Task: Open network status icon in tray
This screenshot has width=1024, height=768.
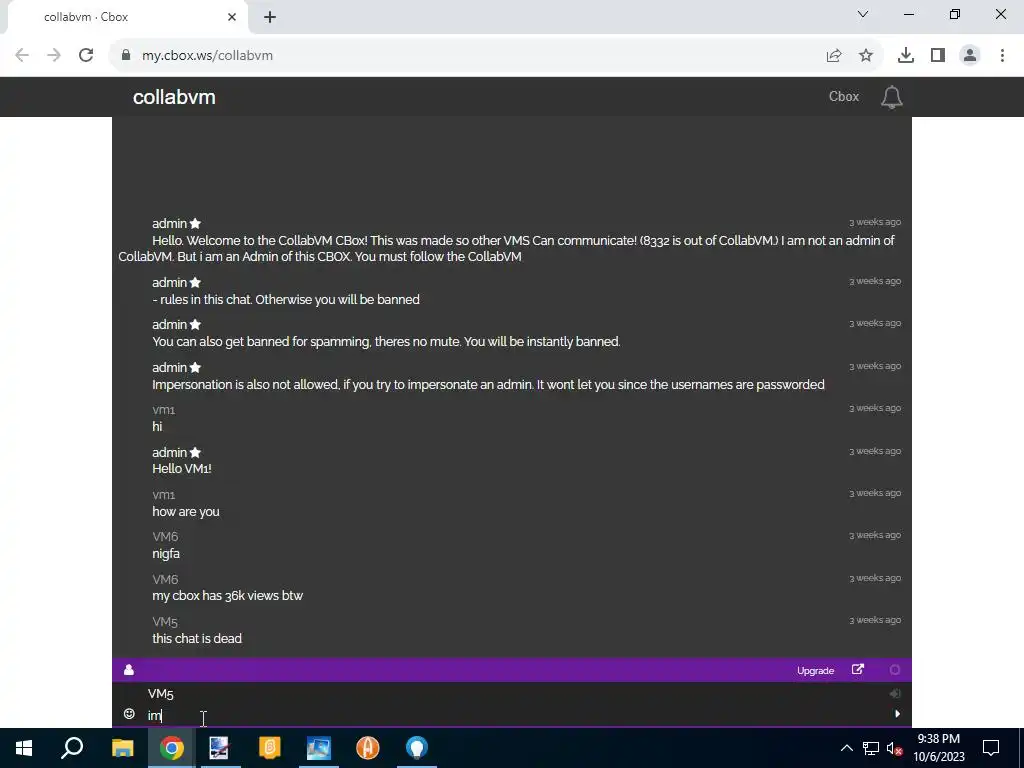Action: coord(871,748)
